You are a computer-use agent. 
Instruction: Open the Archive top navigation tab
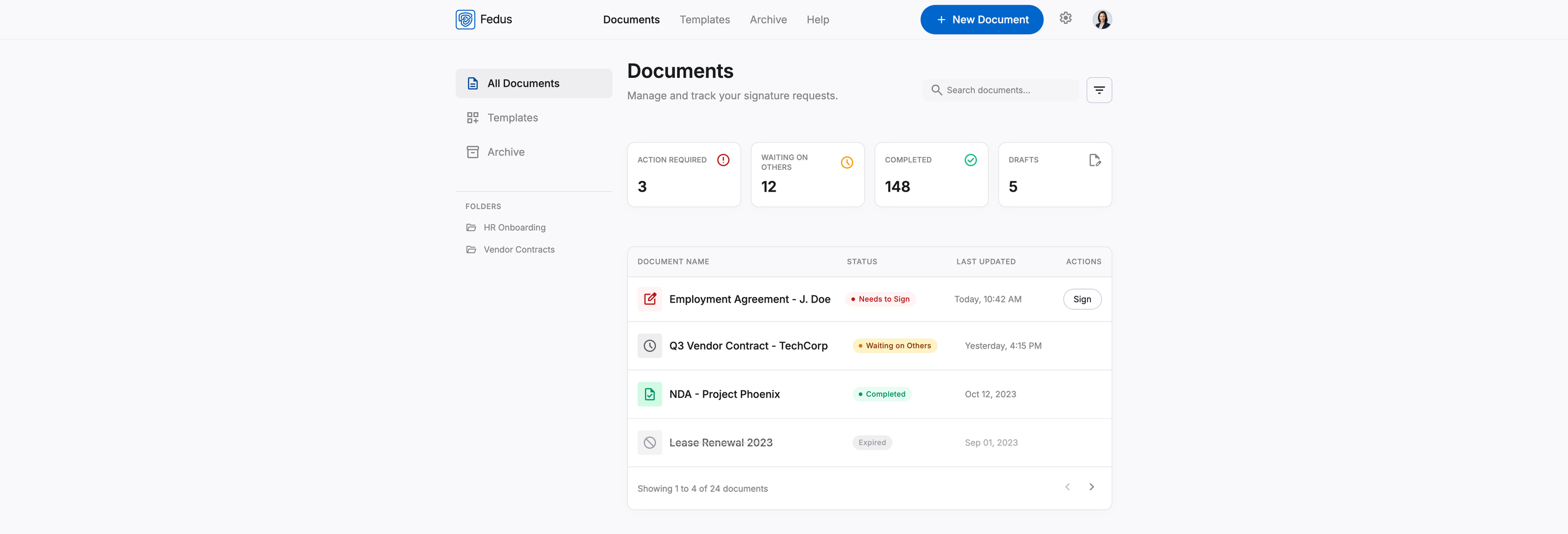point(768,20)
